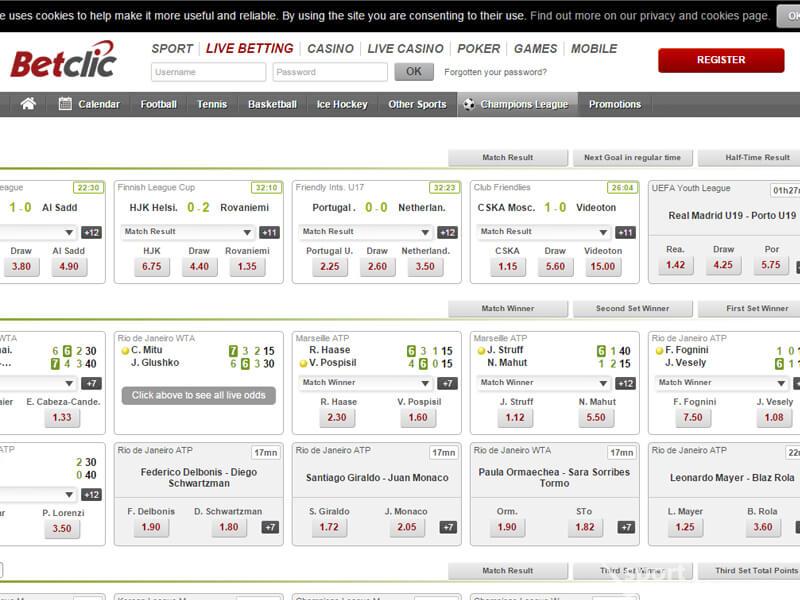Screen dimensions: 800x600
Task: Open +12 more bets on P. Lorenzi match
Action: click(x=92, y=494)
